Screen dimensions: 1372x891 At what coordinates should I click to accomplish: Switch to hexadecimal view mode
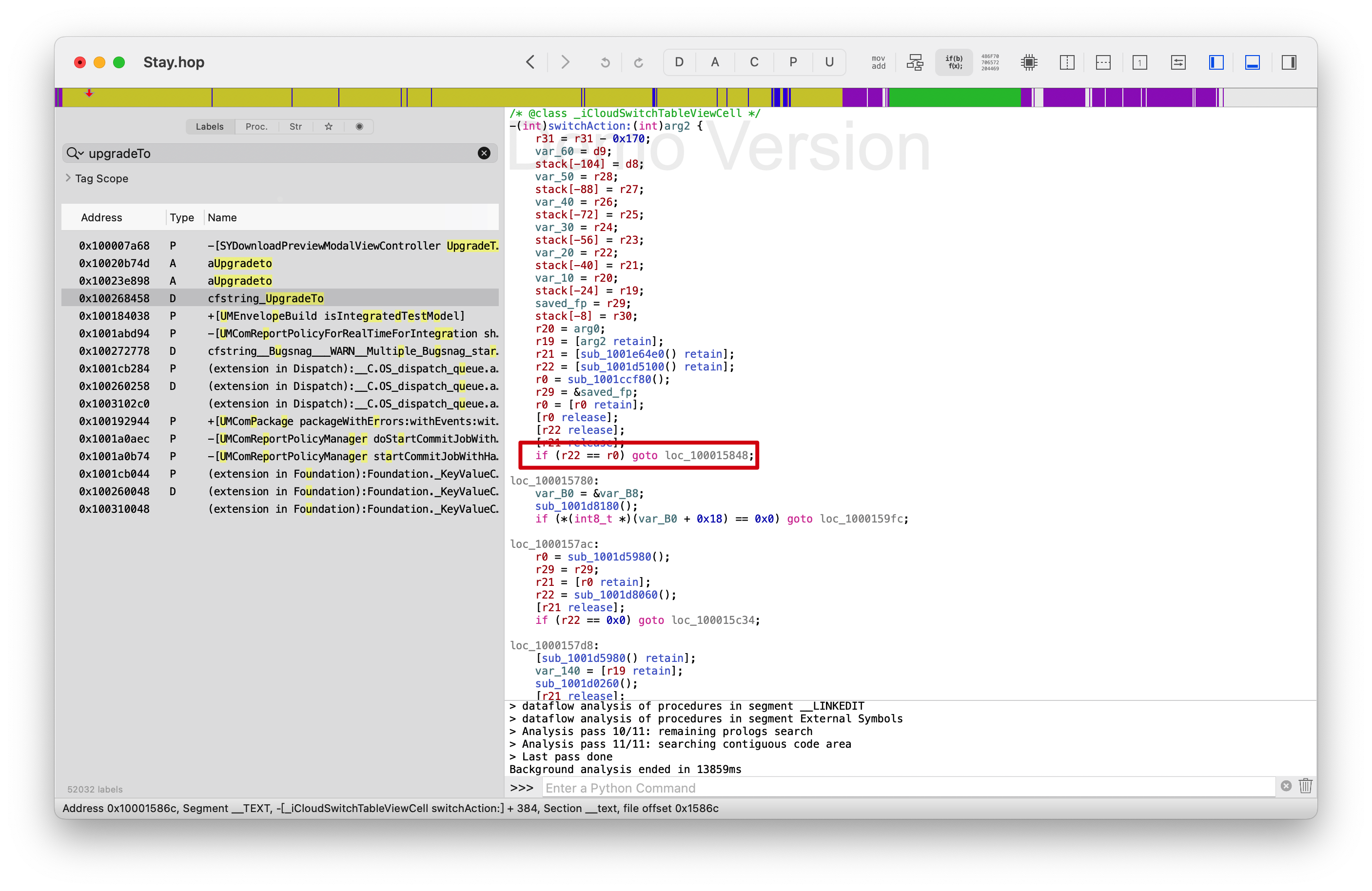point(990,62)
